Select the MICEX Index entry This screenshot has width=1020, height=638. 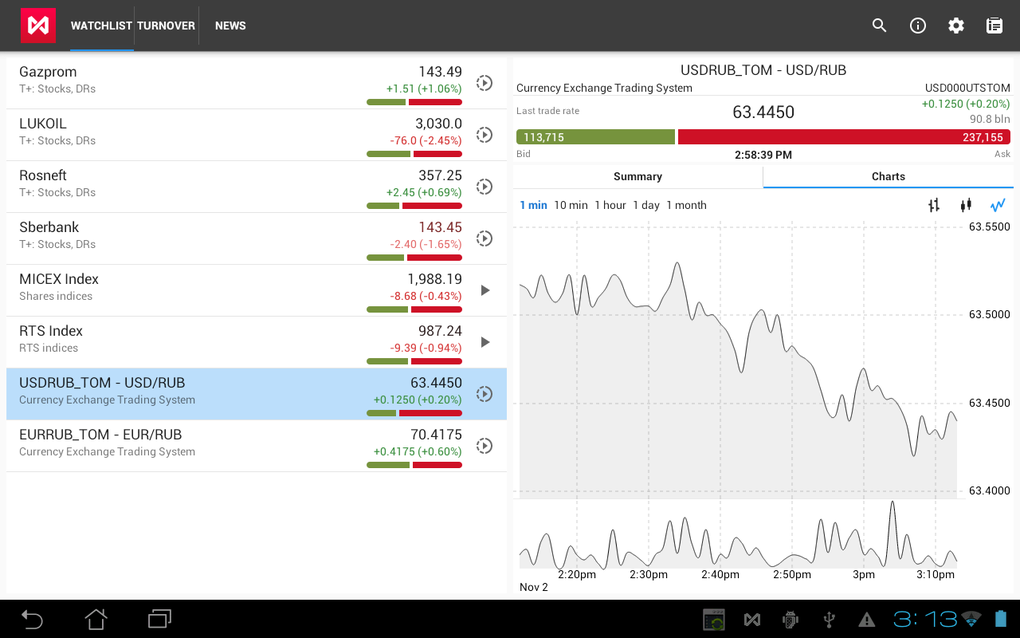(x=256, y=290)
